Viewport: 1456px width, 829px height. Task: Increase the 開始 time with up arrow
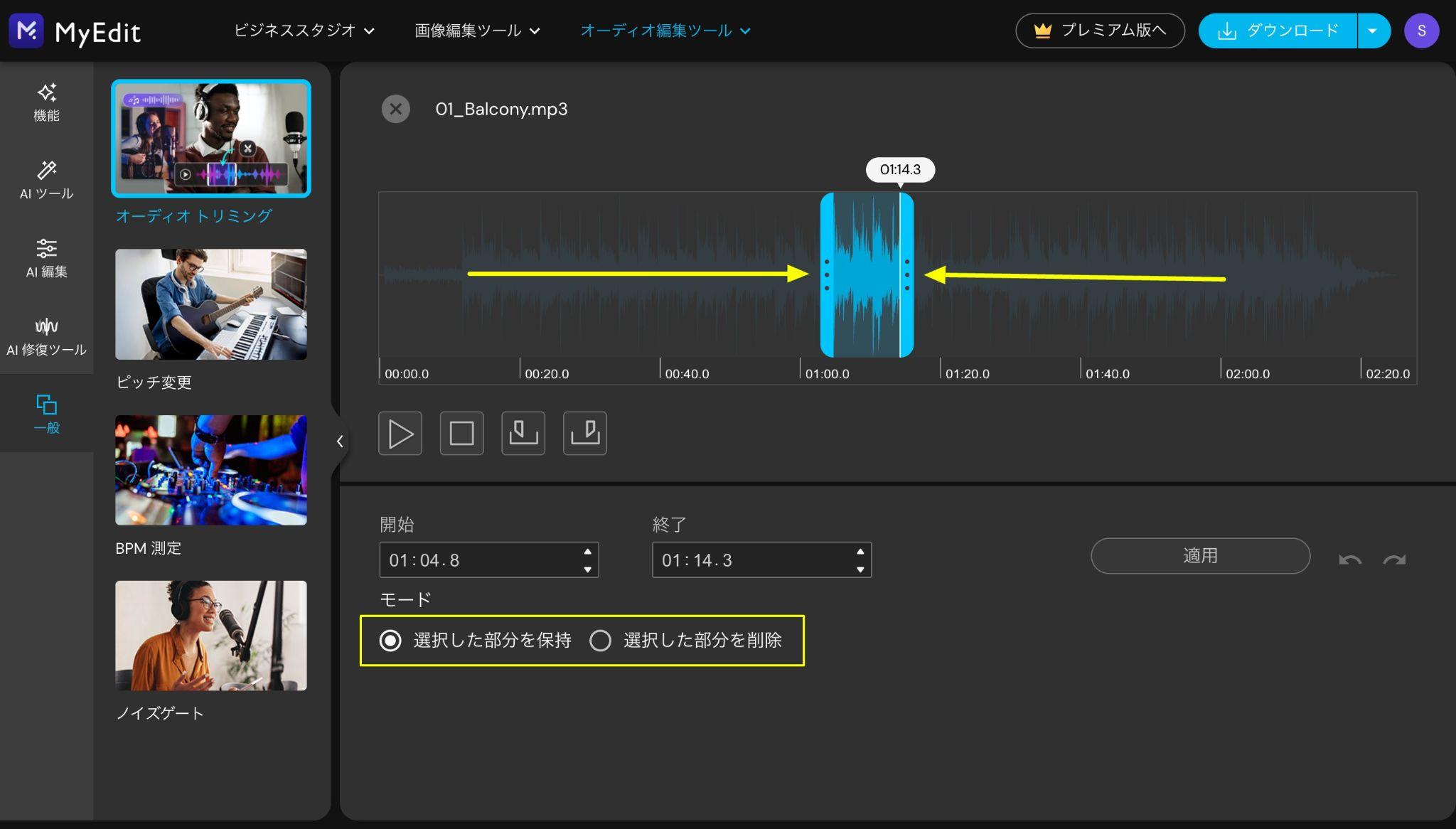pyautogui.click(x=587, y=552)
